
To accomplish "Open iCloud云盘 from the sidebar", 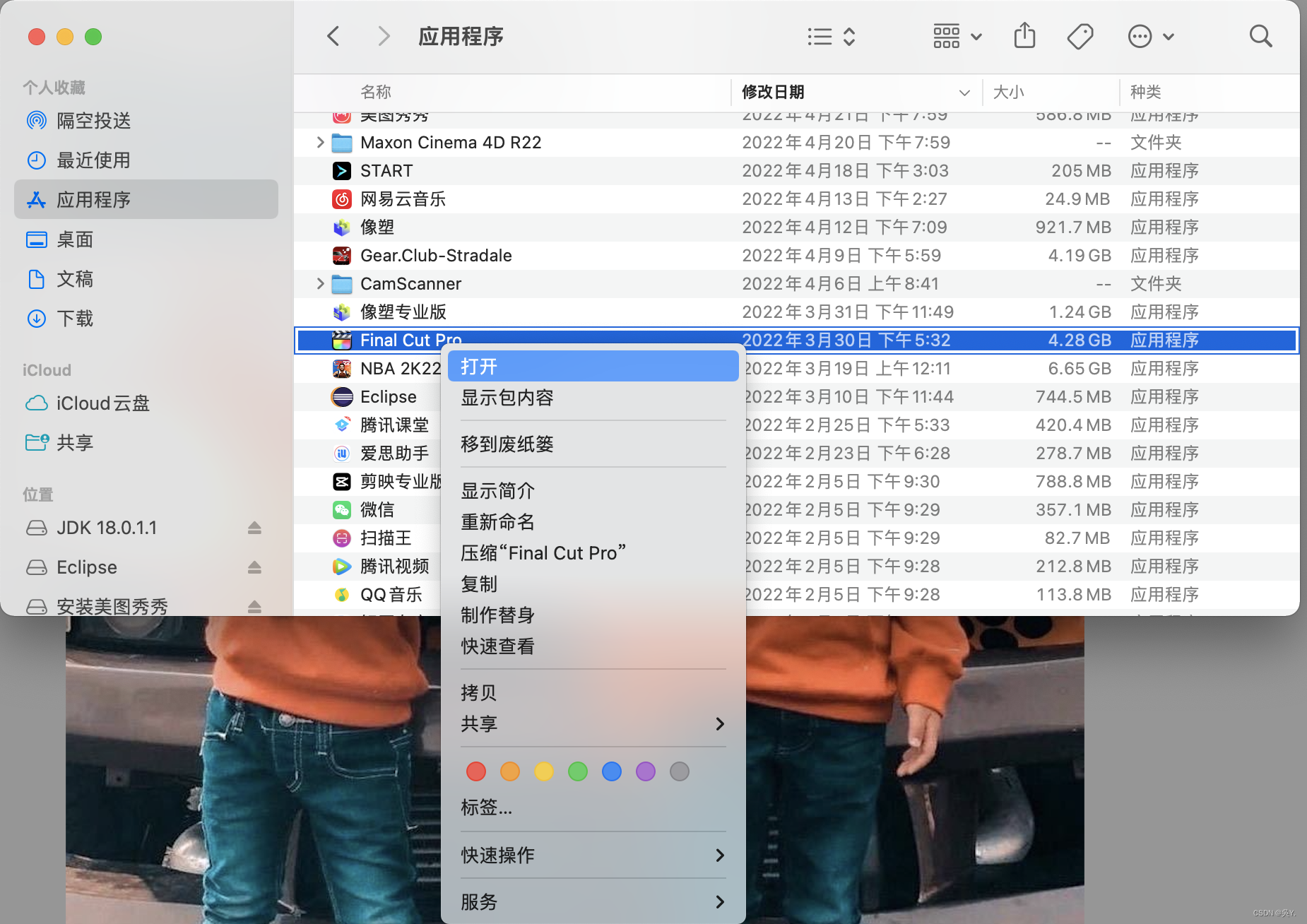I will (x=103, y=403).
